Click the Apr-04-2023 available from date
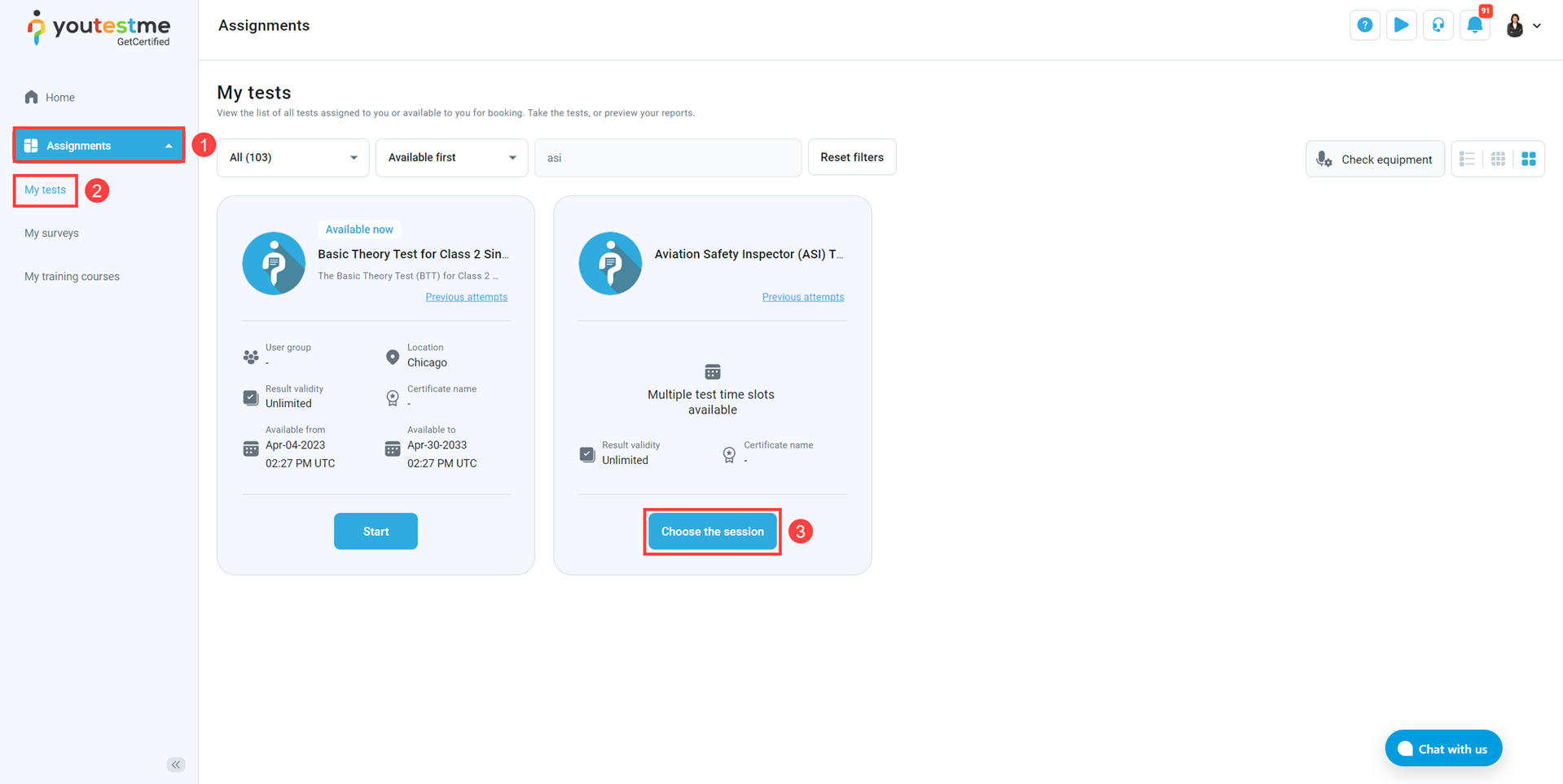 (295, 445)
